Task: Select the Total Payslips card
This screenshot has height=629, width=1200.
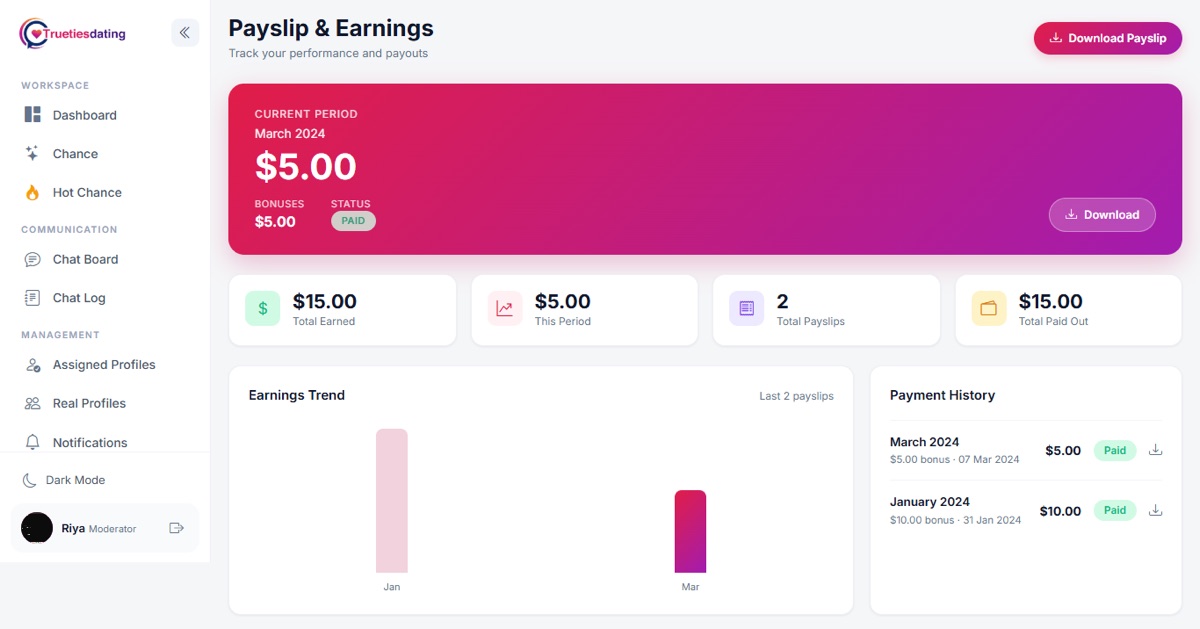Action: click(827, 310)
